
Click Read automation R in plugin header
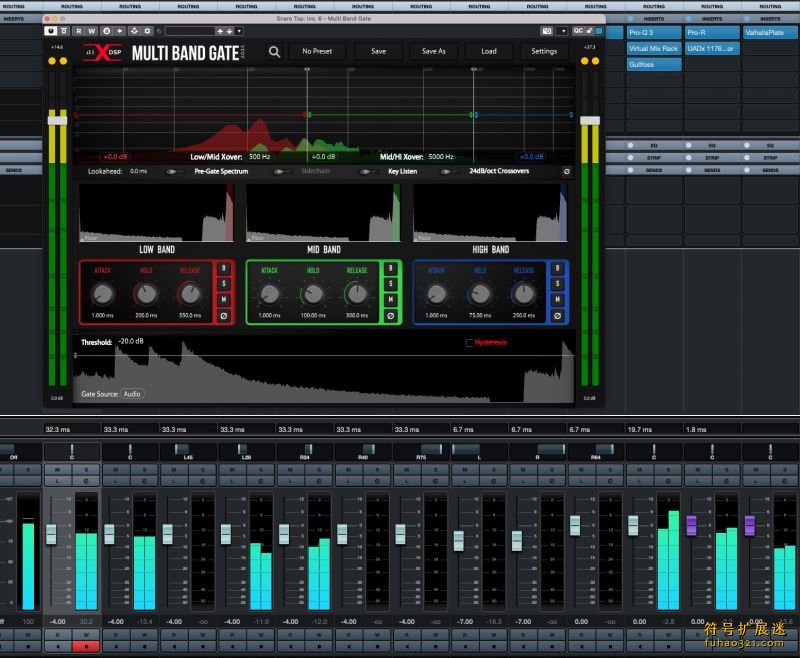coord(79,31)
